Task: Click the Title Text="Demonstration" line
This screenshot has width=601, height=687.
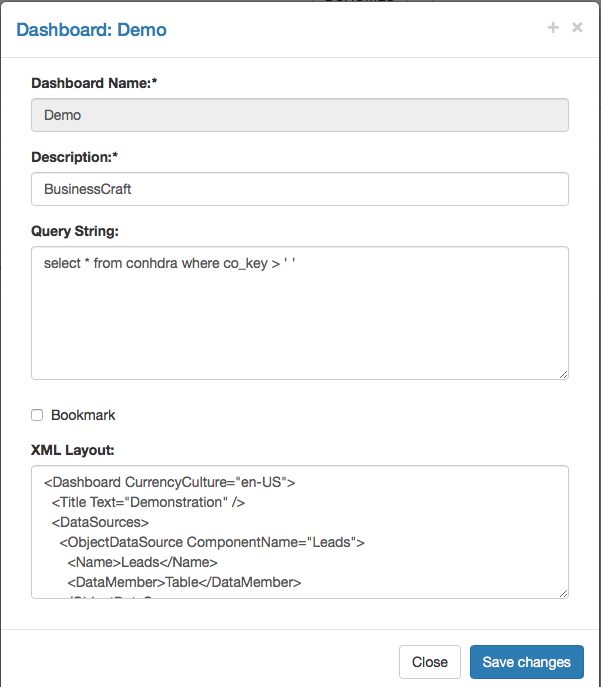Action: coord(148,502)
